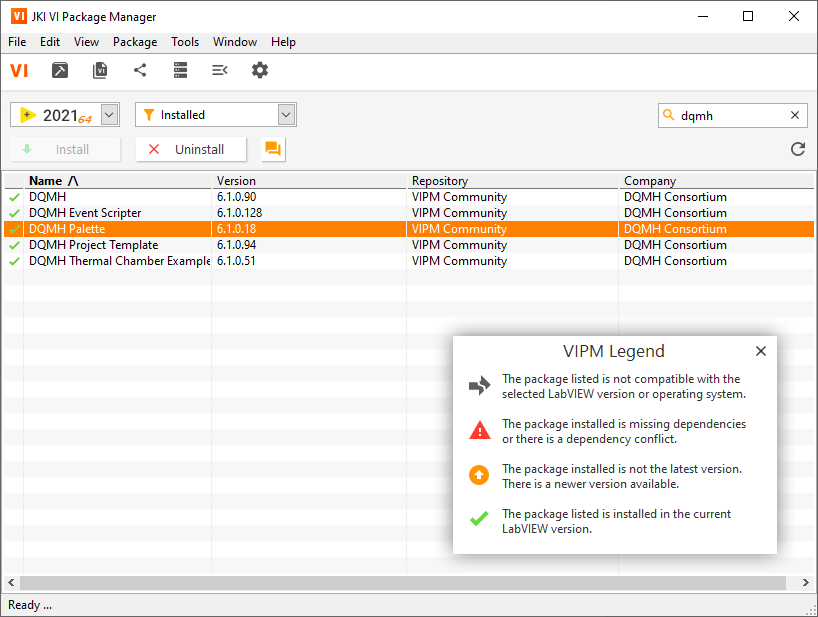Click the orange upgrade arrow icon in legend
Image resolution: width=818 pixels, height=617 pixels.
(479, 475)
